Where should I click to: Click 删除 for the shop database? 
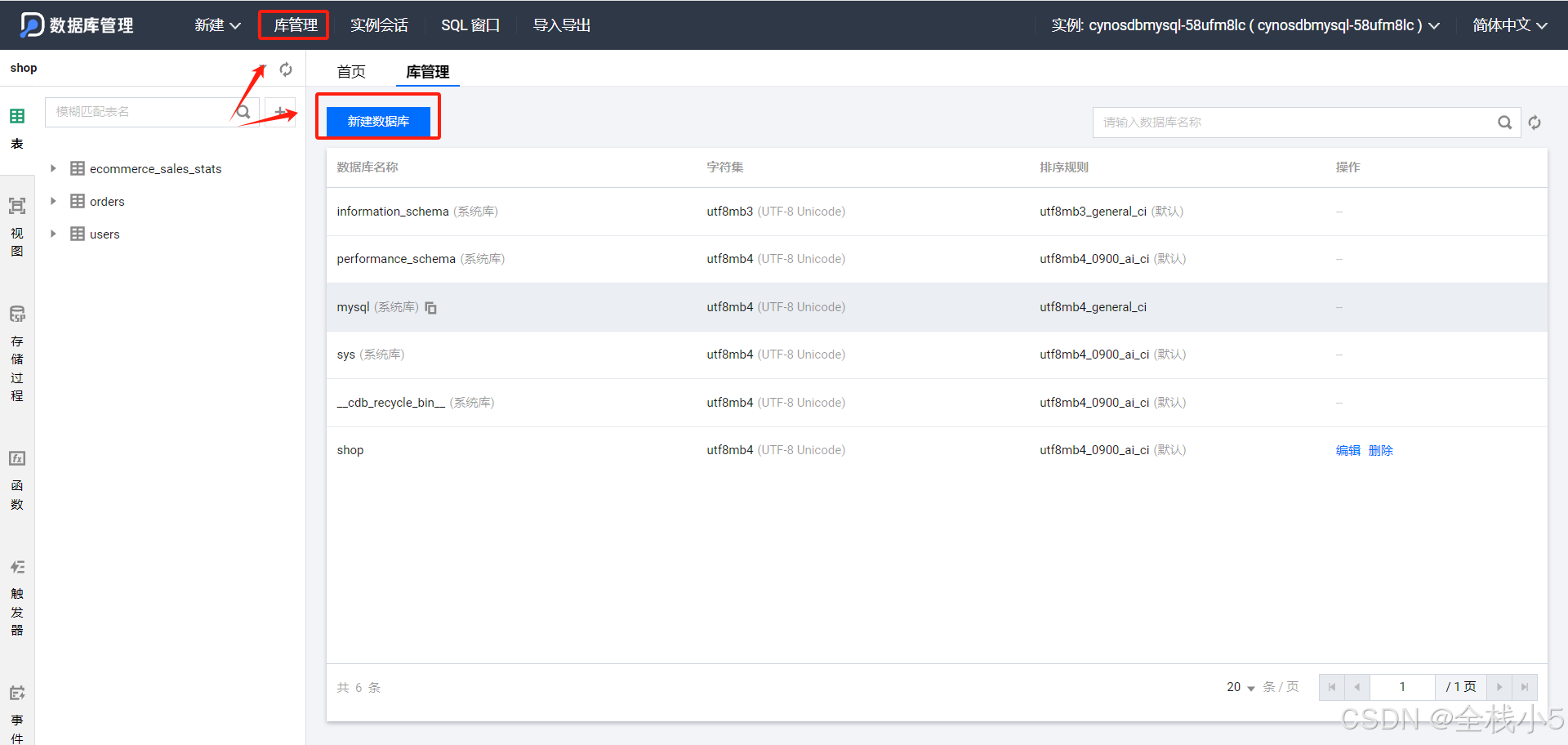1380,450
